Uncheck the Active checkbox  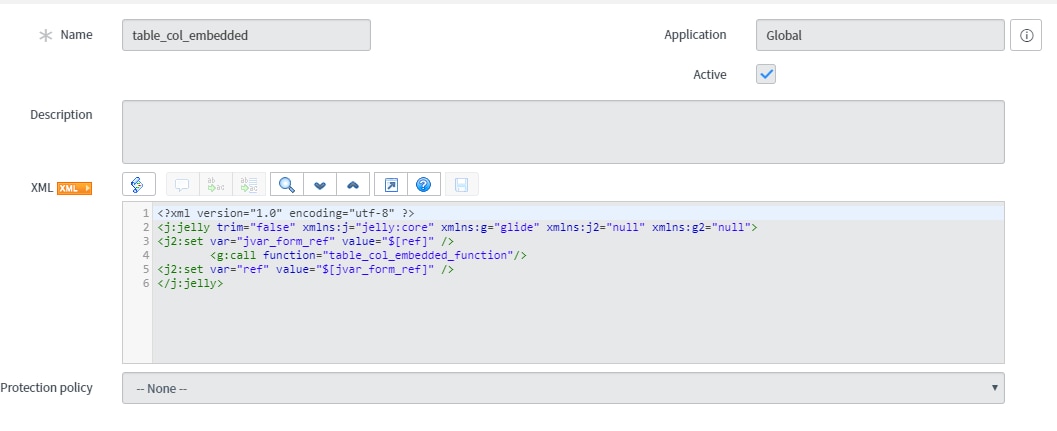click(766, 74)
